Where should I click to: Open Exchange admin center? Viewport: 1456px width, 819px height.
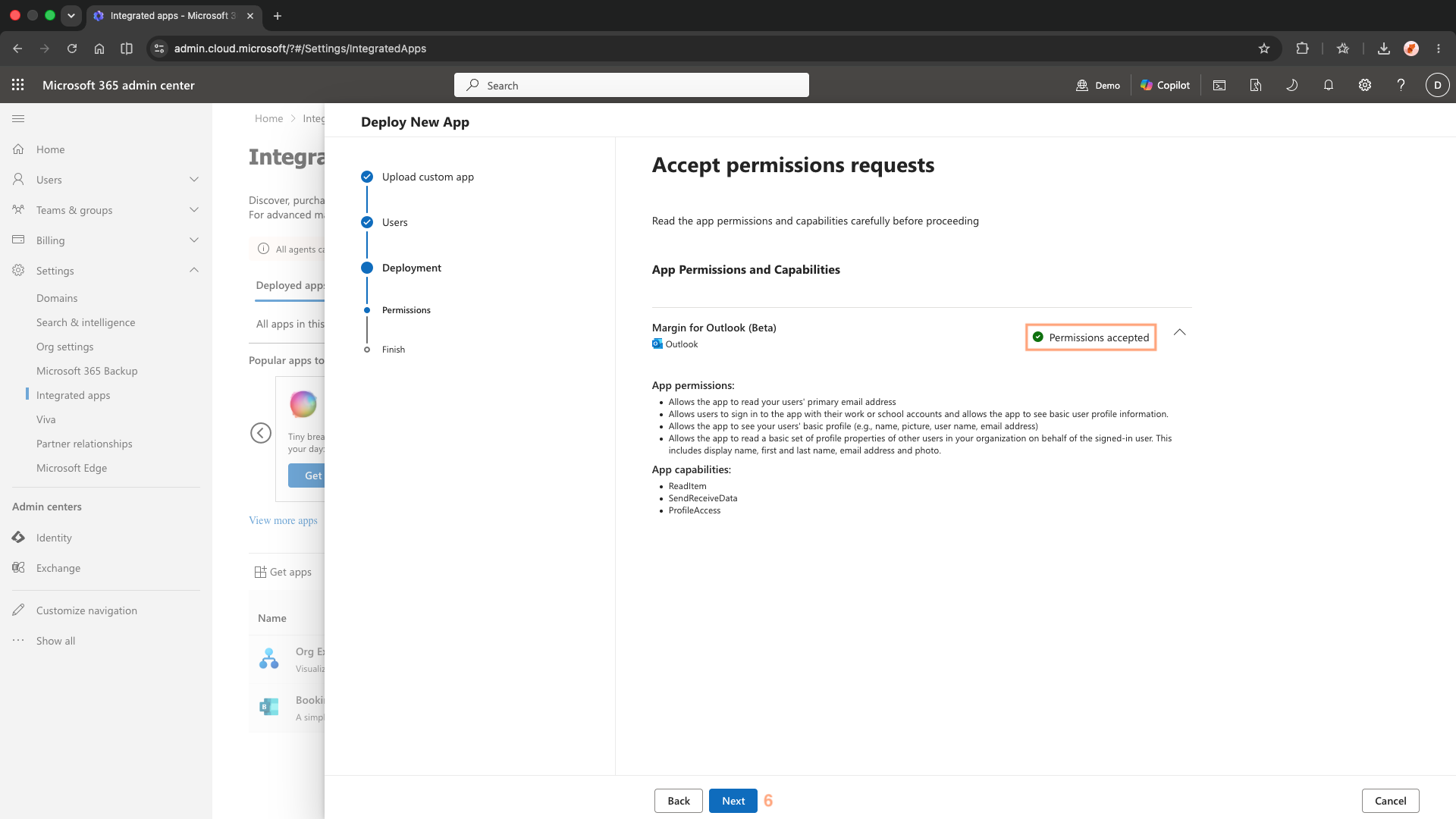58,568
